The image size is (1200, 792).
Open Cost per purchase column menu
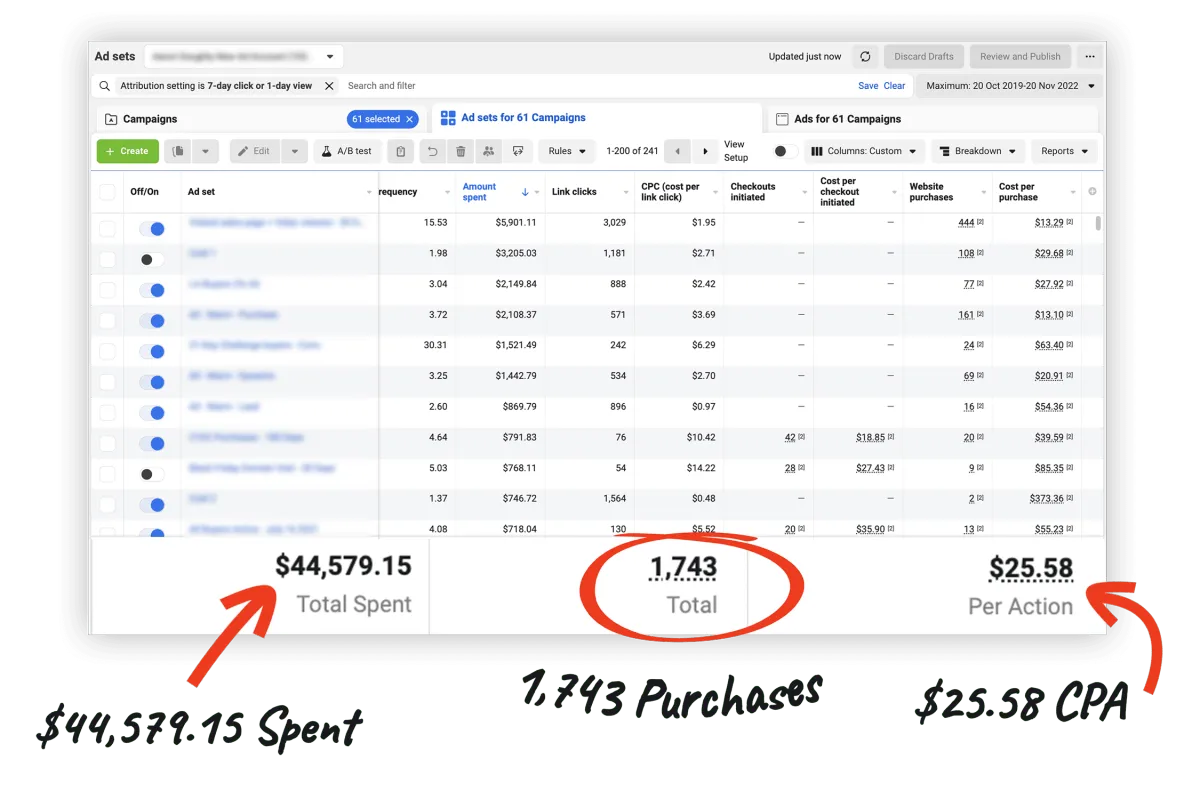(1074, 192)
